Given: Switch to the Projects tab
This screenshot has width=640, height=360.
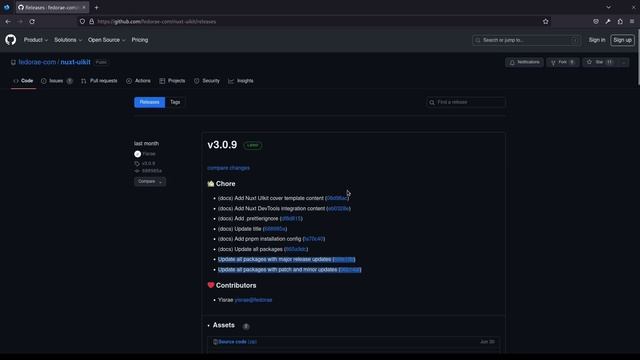Looking at the screenshot, I should coord(172,81).
